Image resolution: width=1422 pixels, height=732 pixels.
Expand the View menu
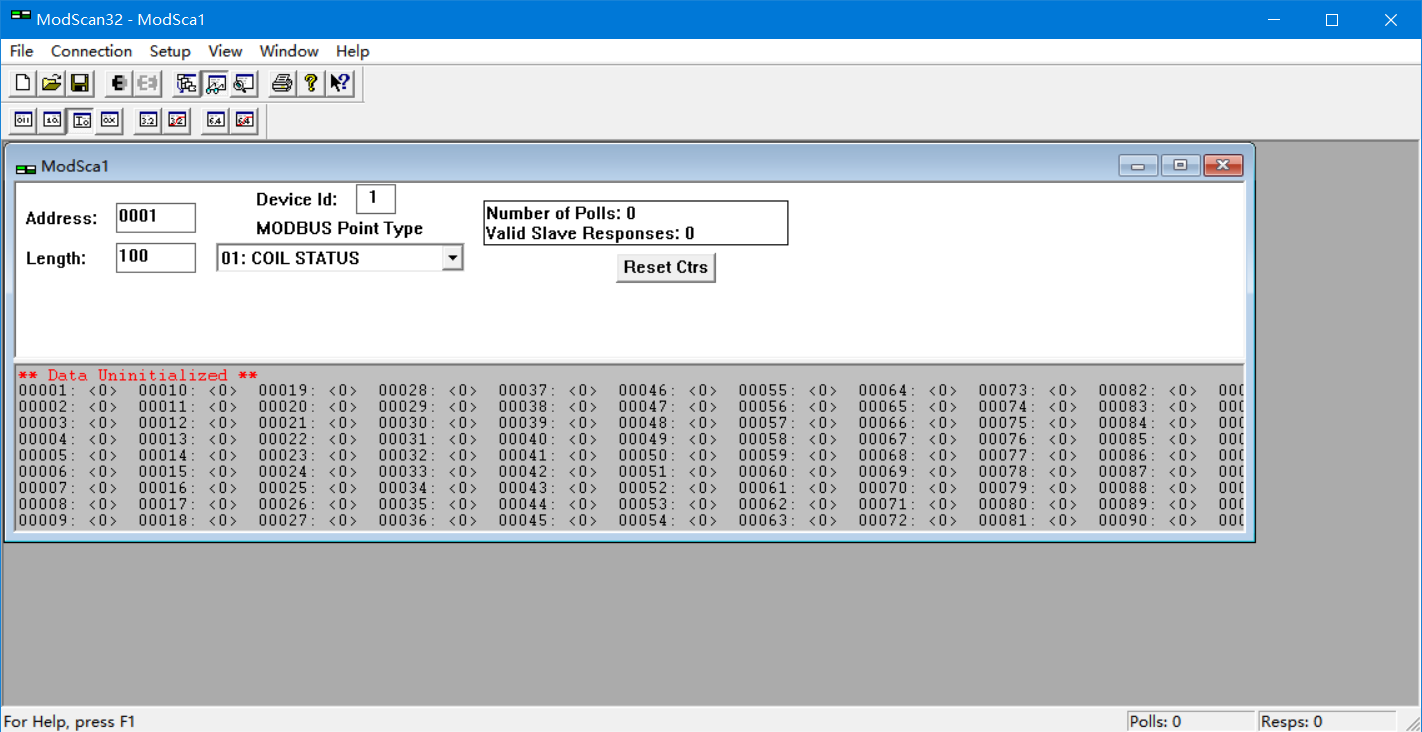pyautogui.click(x=225, y=51)
